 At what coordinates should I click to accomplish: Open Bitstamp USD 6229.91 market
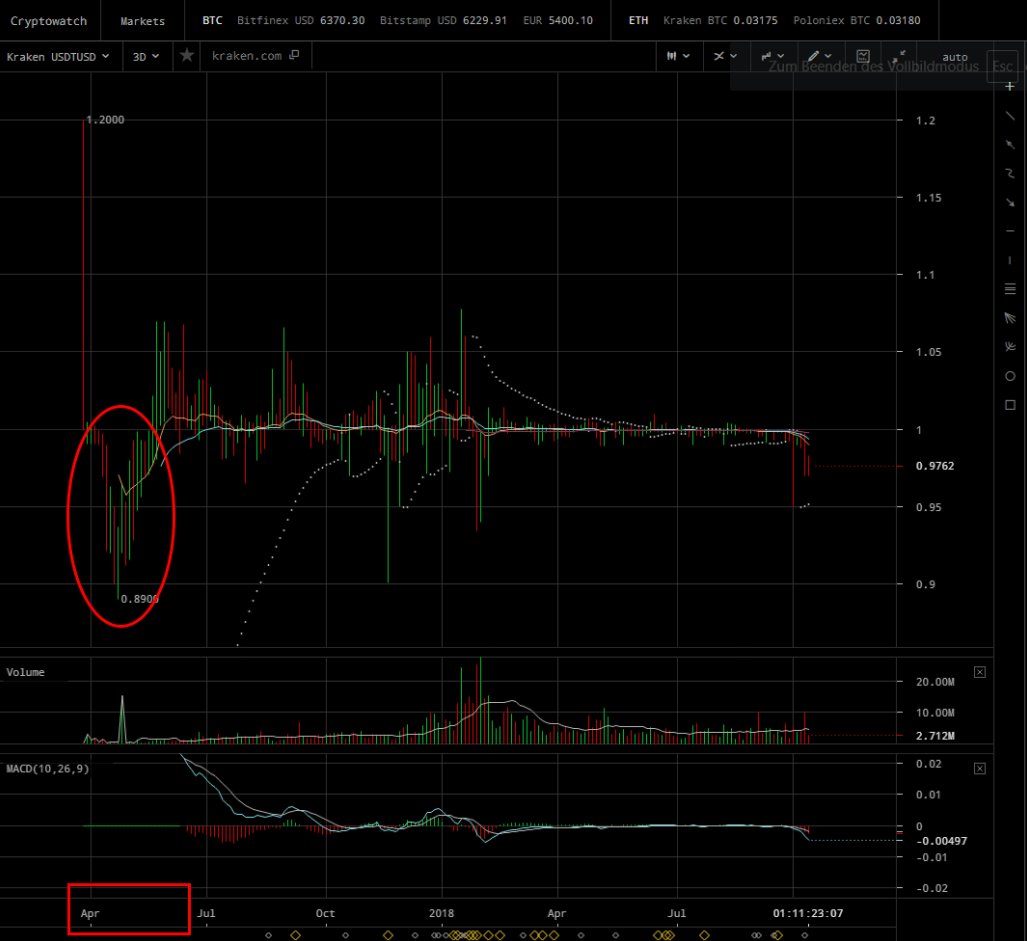point(443,20)
